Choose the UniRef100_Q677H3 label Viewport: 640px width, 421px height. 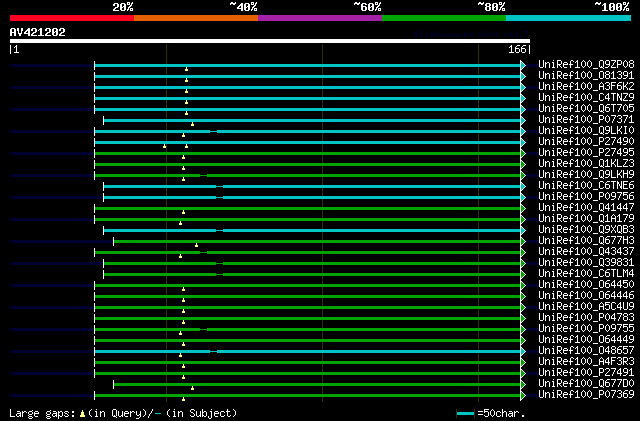(586, 241)
